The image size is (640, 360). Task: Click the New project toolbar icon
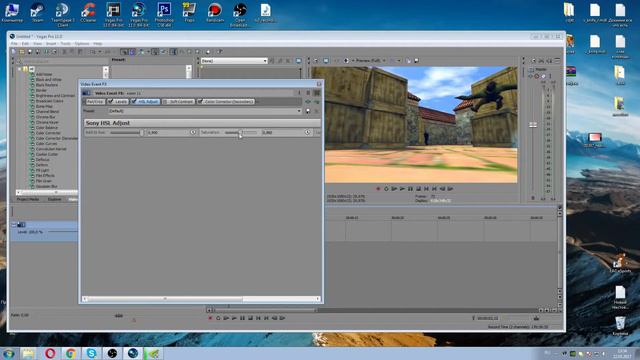[14, 52]
